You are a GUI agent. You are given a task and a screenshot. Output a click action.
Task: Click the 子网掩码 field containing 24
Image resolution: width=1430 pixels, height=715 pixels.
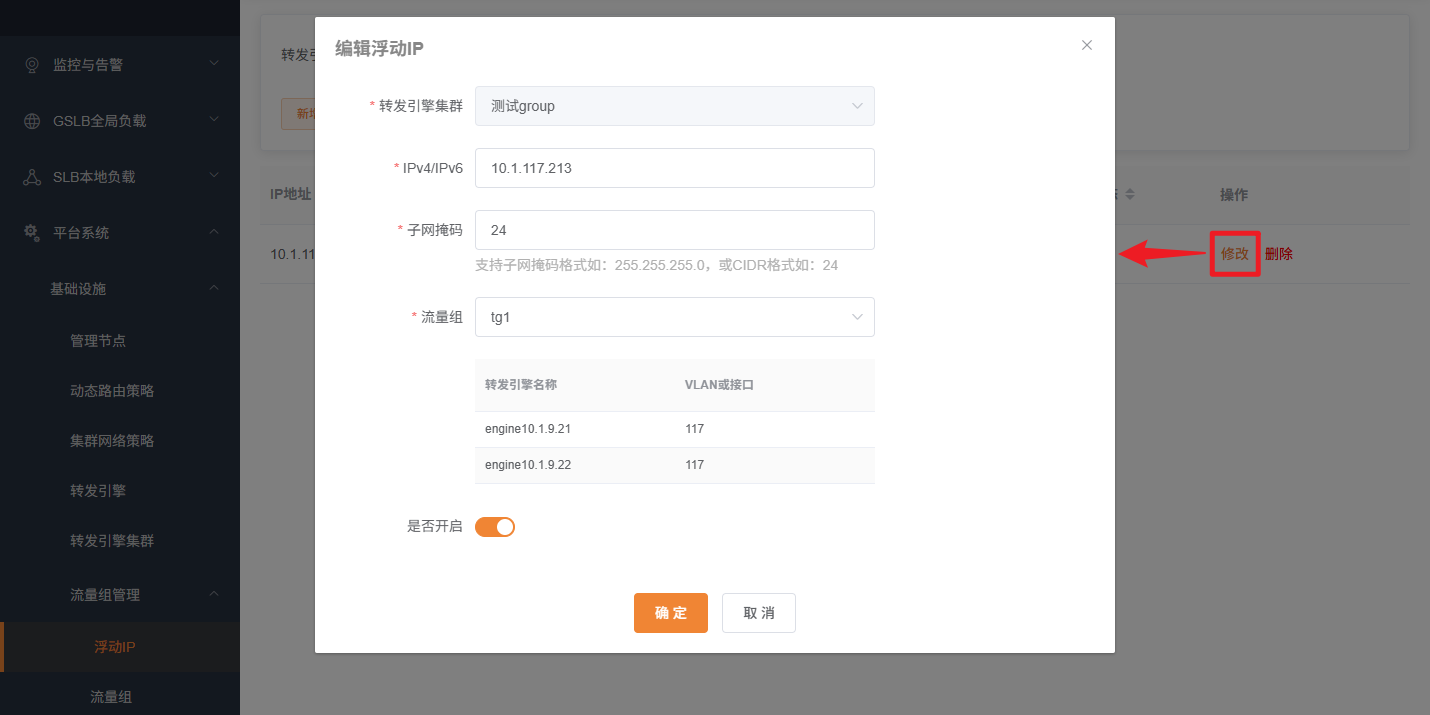(674, 229)
